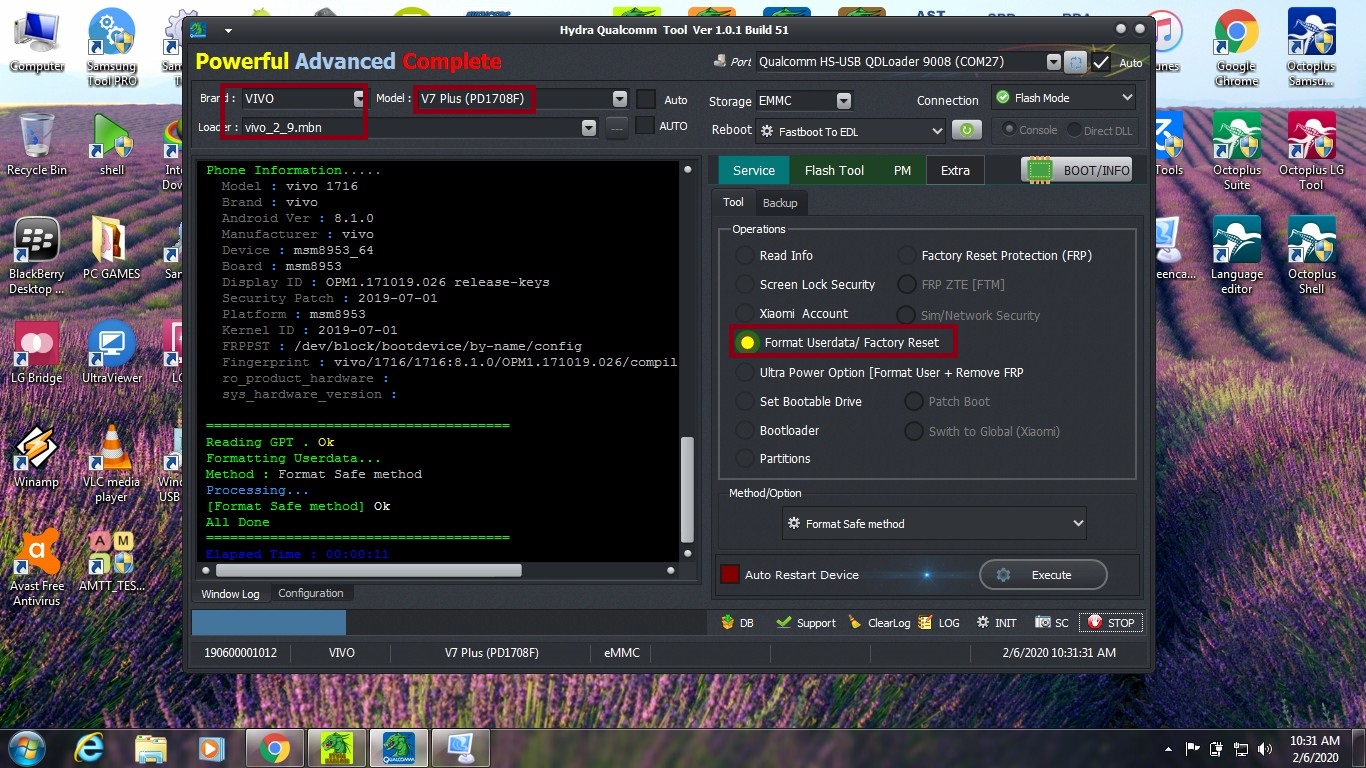Open the Backup sub-tab
Screen dimensions: 1366x768
pos(780,203)
